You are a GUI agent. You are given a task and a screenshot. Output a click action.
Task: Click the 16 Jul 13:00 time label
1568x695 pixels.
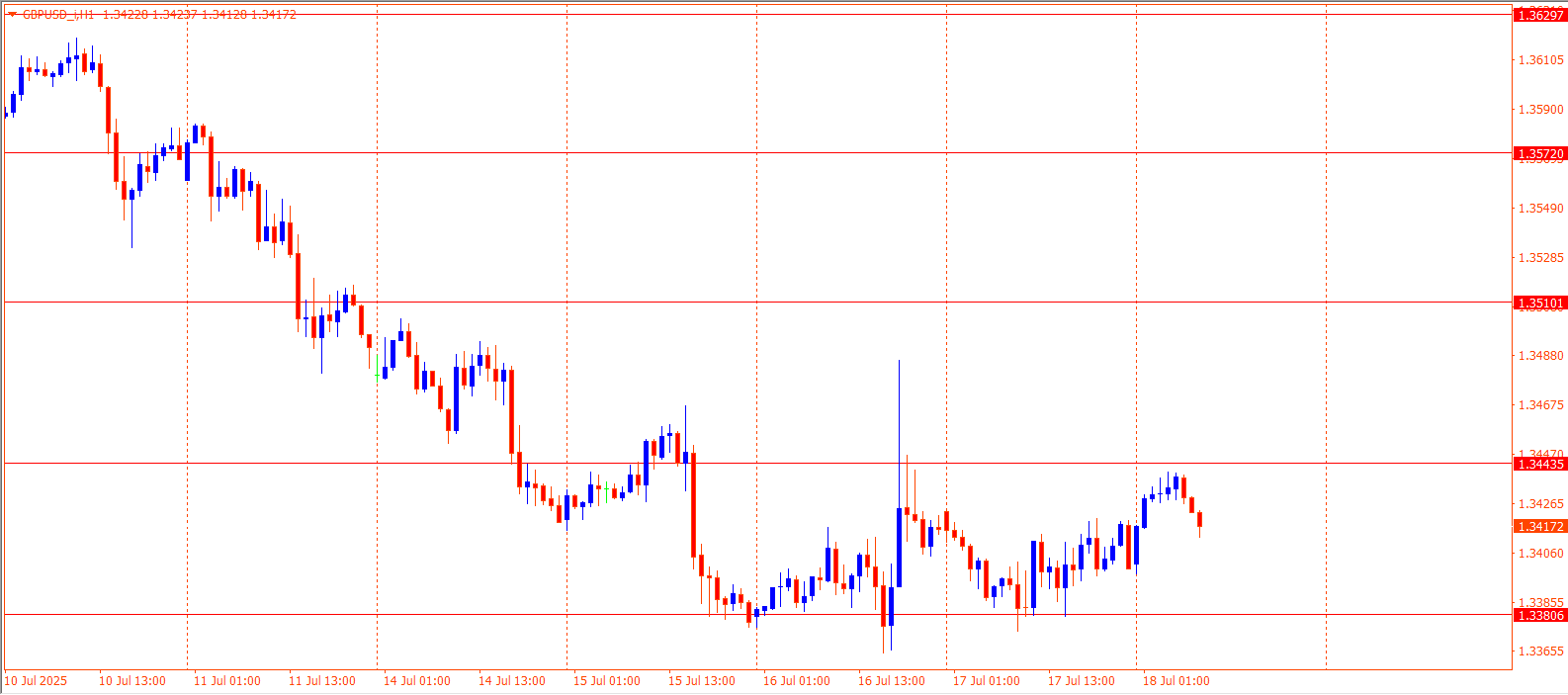(892, 681)
